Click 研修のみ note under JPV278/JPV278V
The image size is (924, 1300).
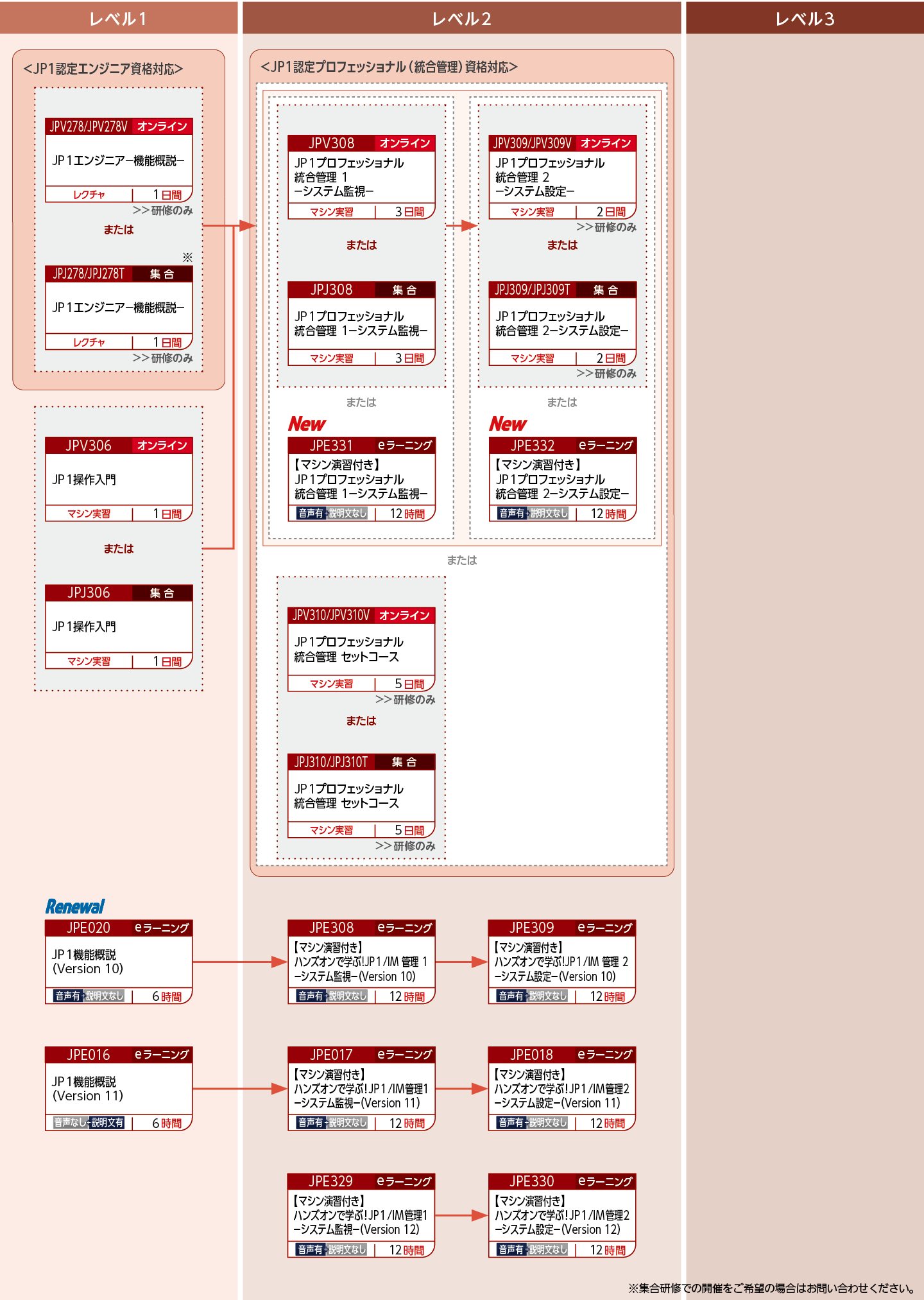[163, 211]
